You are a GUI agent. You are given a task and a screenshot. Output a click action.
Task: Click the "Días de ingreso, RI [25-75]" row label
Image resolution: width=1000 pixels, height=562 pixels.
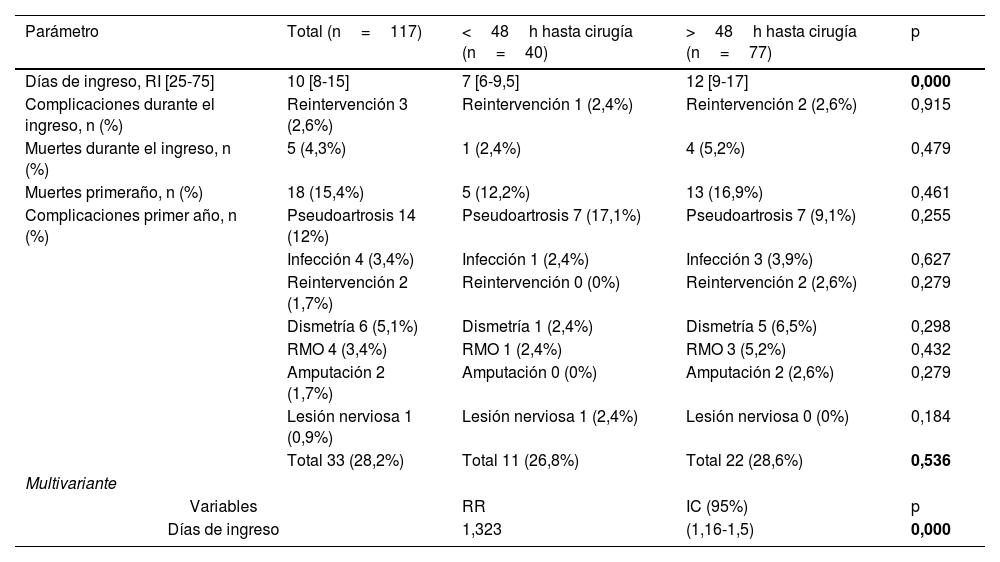120,81
